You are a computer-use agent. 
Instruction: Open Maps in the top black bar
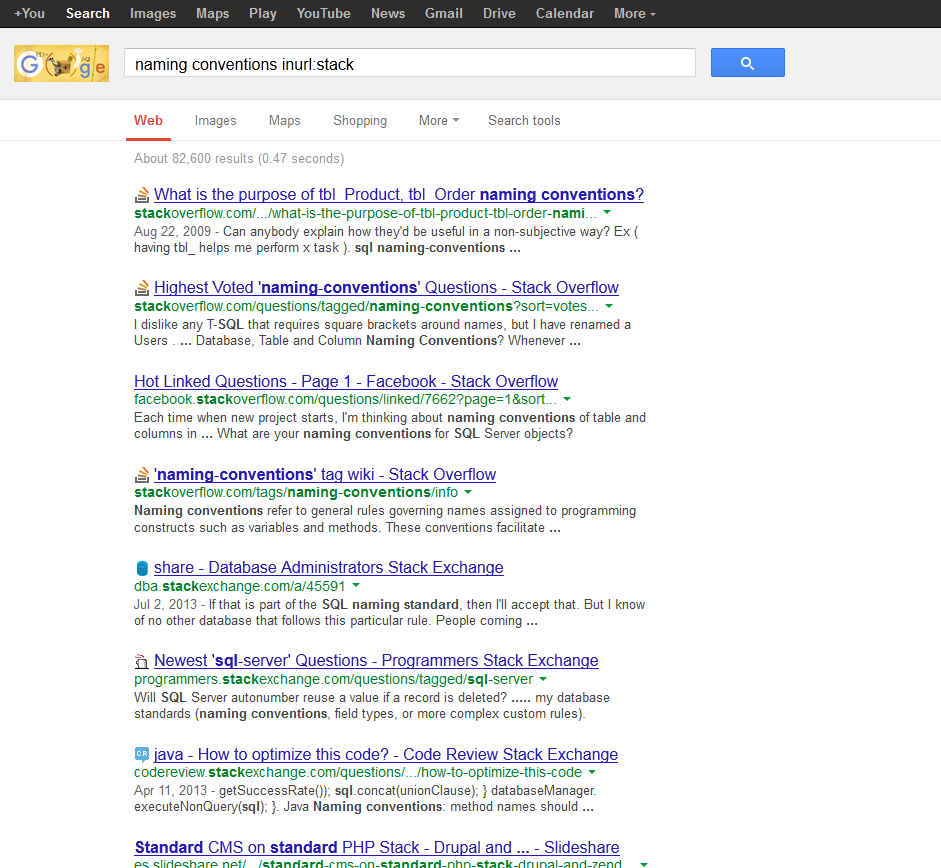[212, 13]
